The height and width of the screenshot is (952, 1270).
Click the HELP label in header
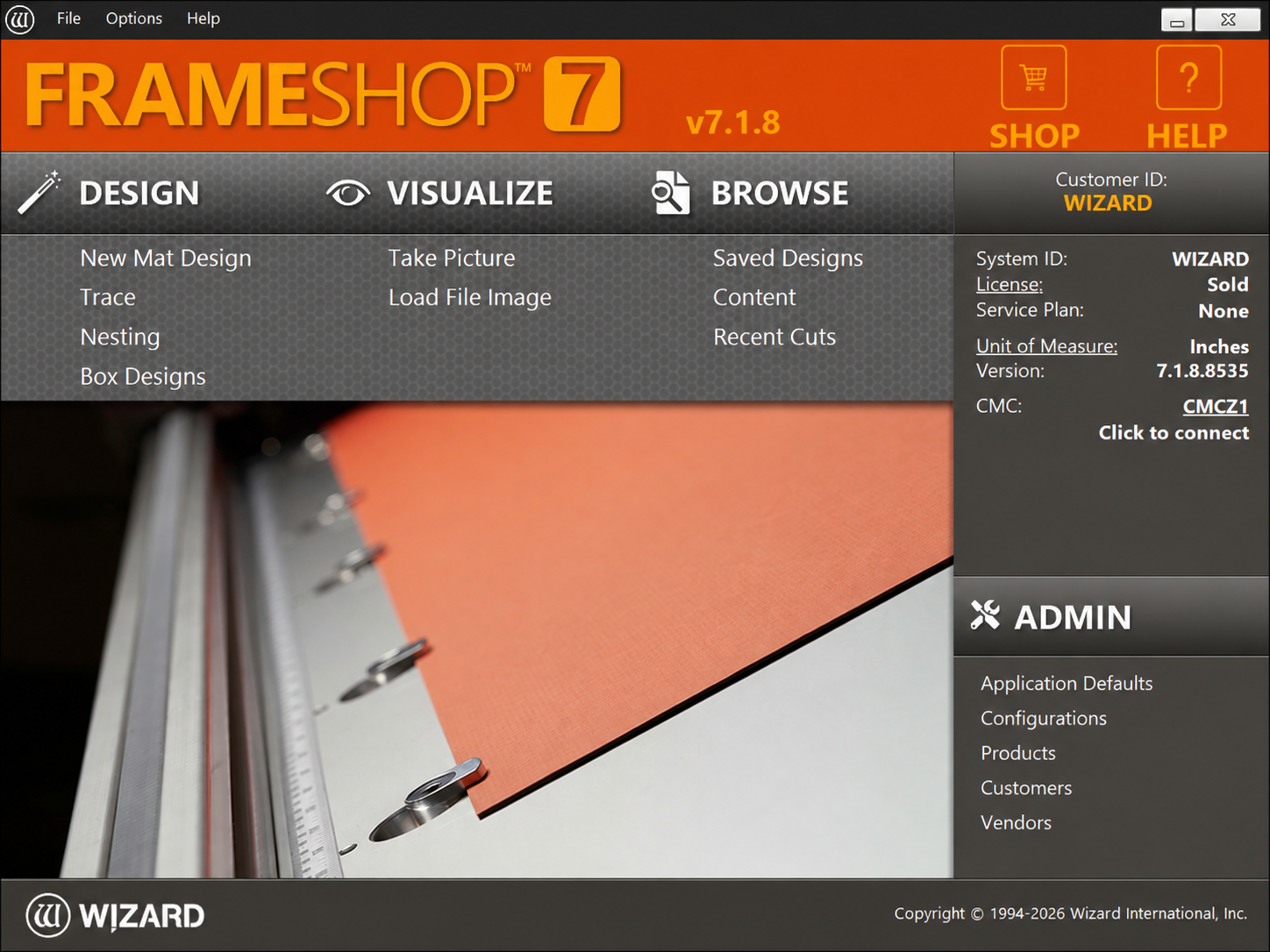click(1188, 136)
